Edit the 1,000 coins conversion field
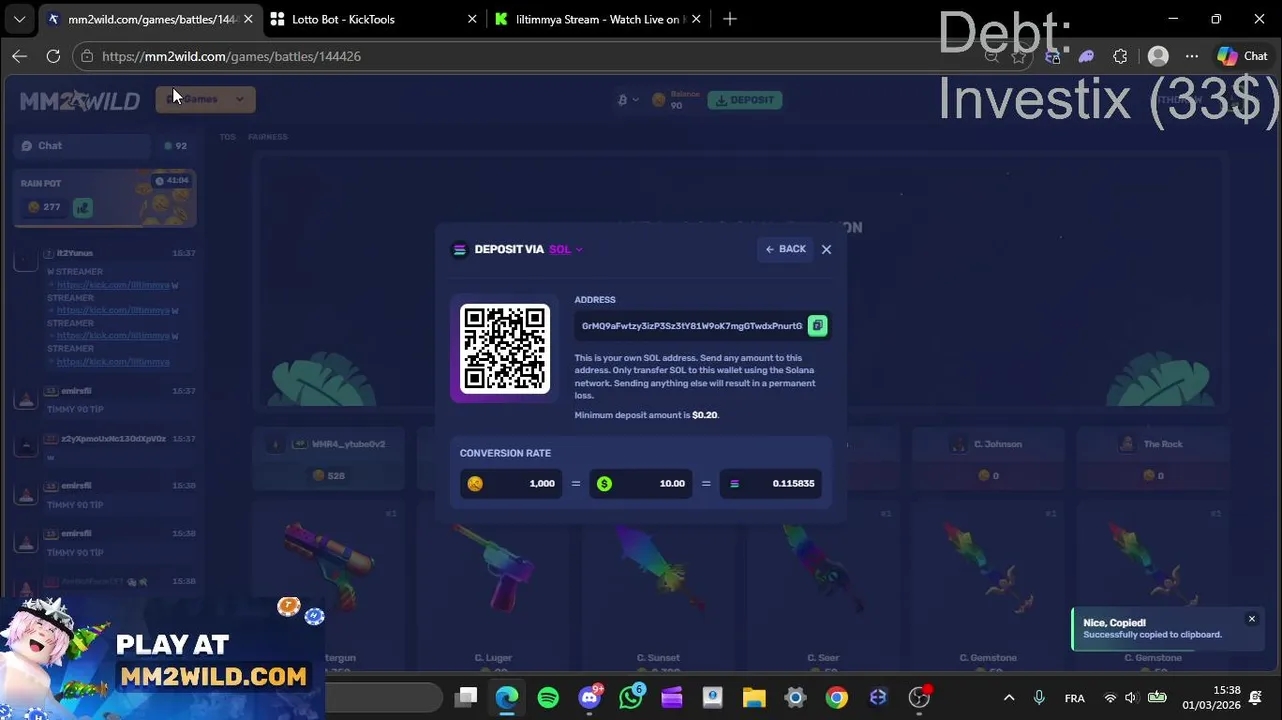Screen dimensions: 1282x720 coord(511,483)
